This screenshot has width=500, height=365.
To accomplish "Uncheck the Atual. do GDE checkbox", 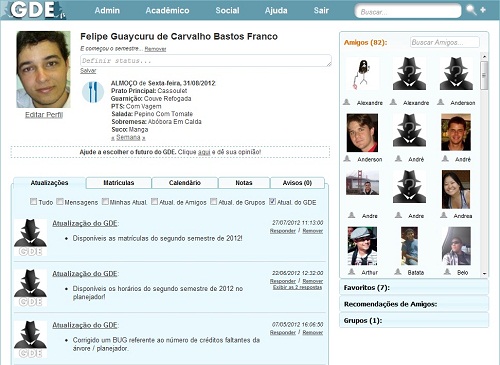I will 272,201.
